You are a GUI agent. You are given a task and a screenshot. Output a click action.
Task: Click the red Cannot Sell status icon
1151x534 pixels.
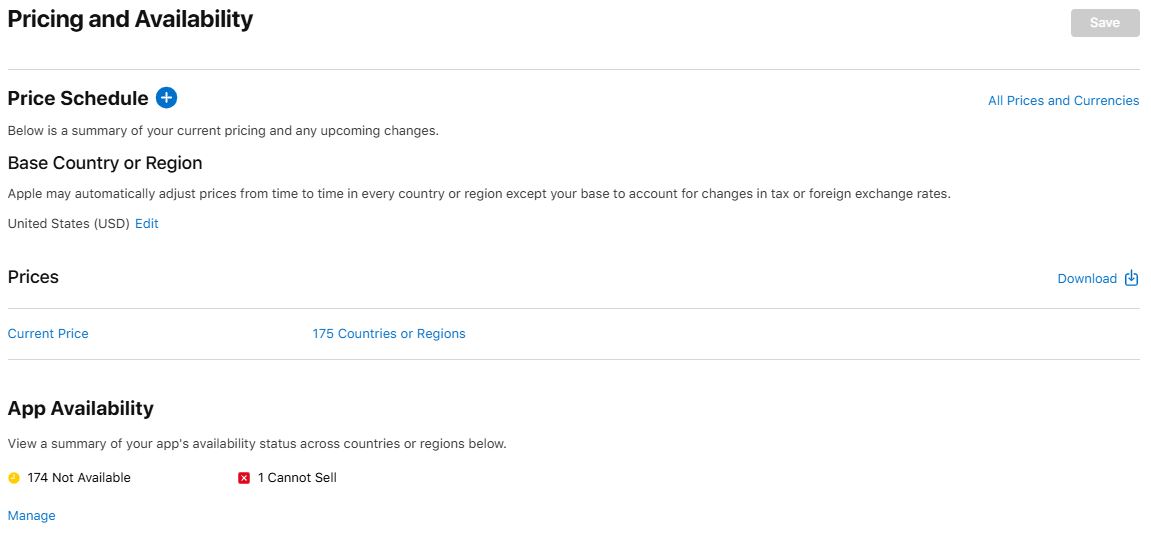tap(244, 478)
